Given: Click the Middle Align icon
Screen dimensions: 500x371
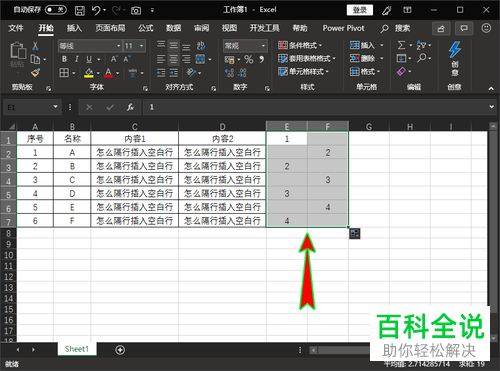Looking at the screenshot, I should click(174, 45).
